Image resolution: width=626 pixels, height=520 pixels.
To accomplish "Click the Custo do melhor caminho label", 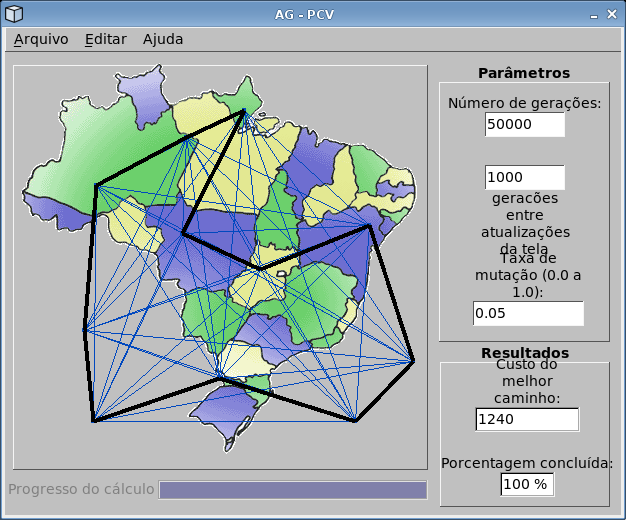I will tap(524, 381).
